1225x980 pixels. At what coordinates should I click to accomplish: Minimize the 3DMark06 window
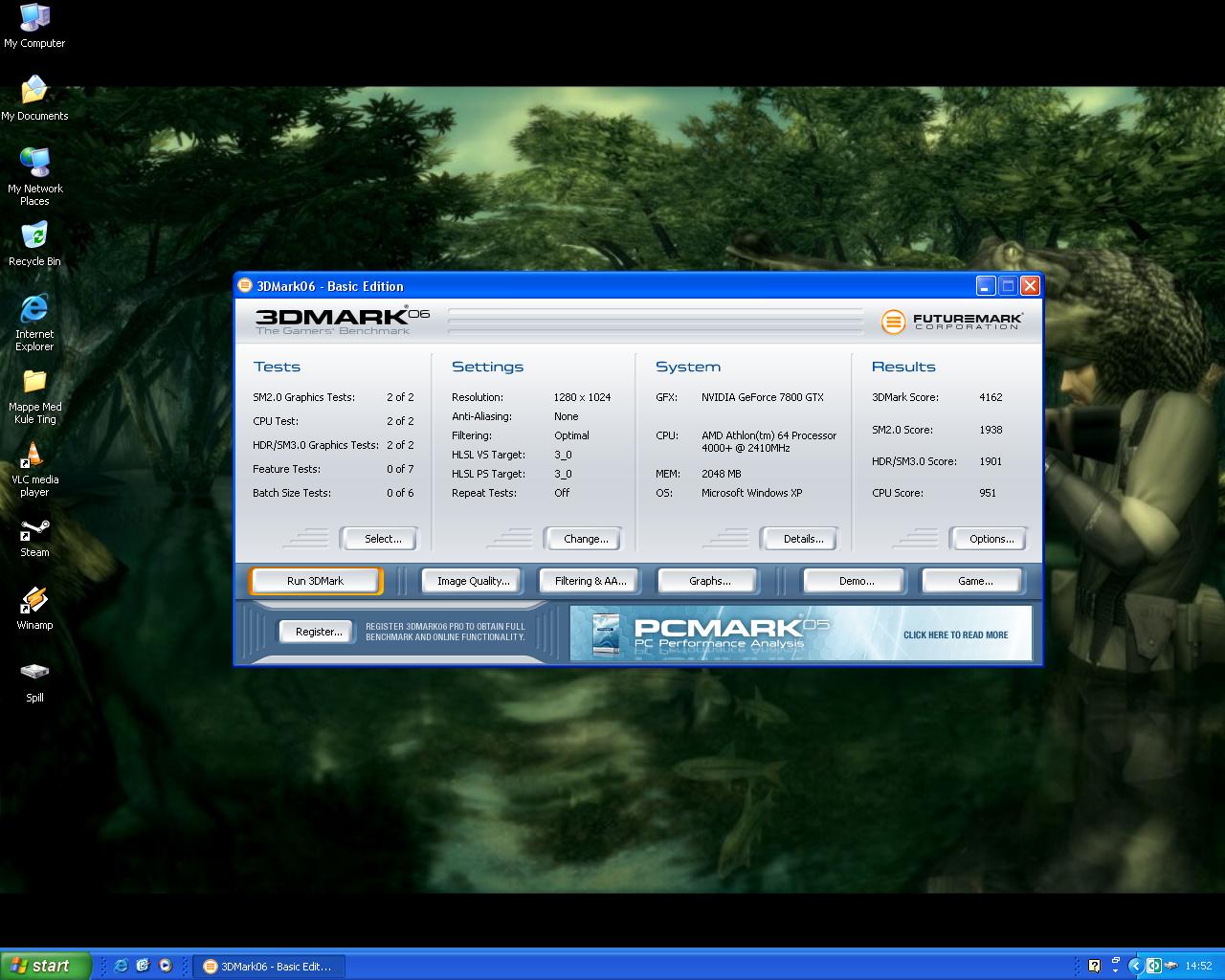986,285
